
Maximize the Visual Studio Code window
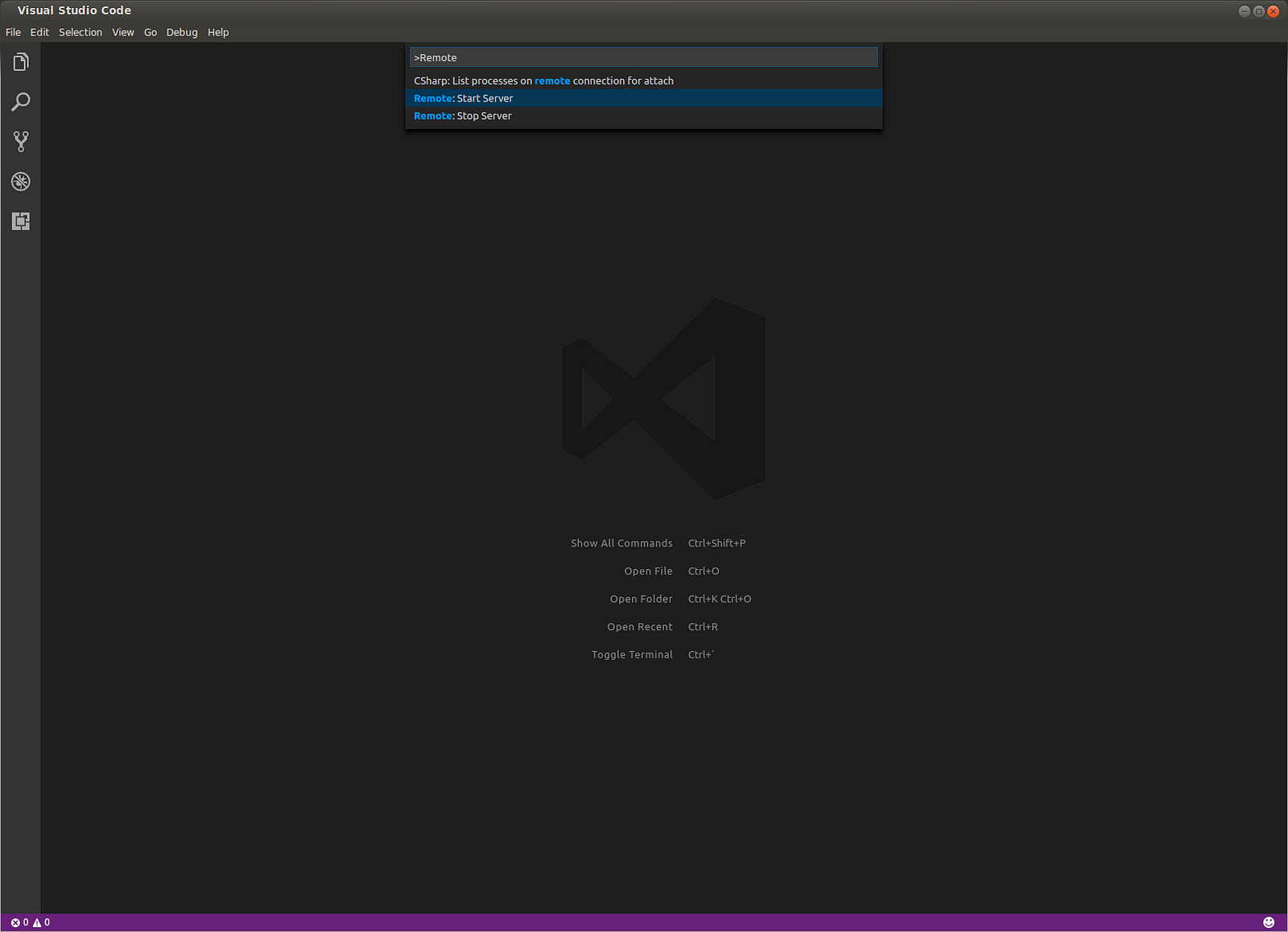[x=1258, y=11]
